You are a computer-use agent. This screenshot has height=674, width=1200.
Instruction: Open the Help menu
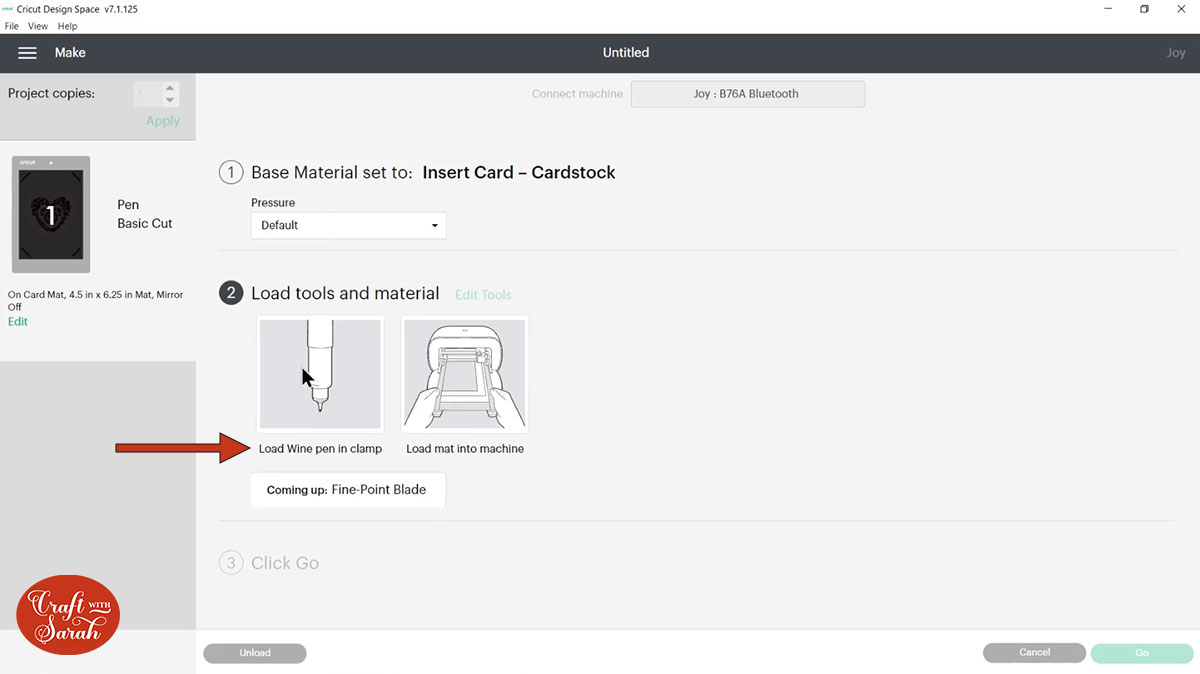67,26
